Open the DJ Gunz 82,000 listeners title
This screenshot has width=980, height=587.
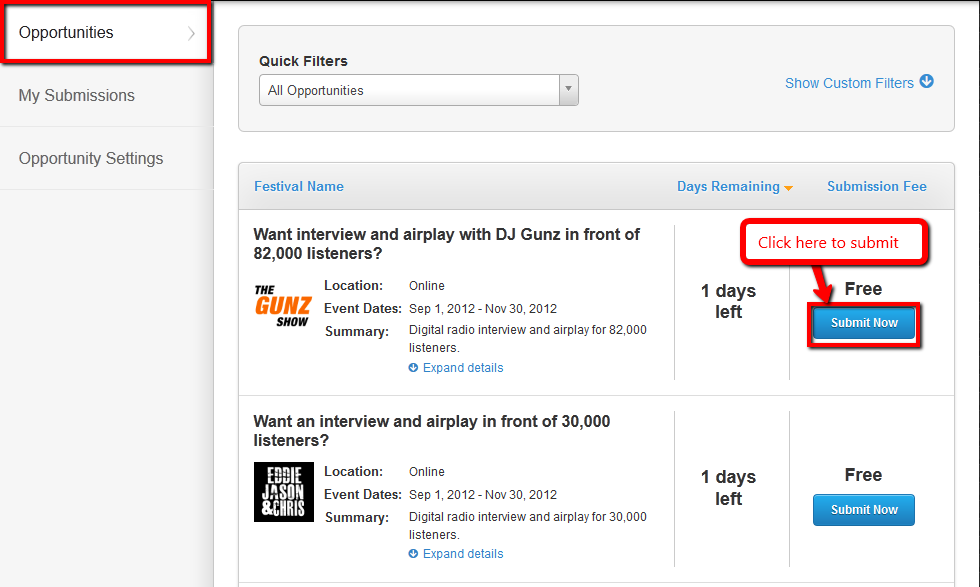pyautogui.click(x=447, y=244)
